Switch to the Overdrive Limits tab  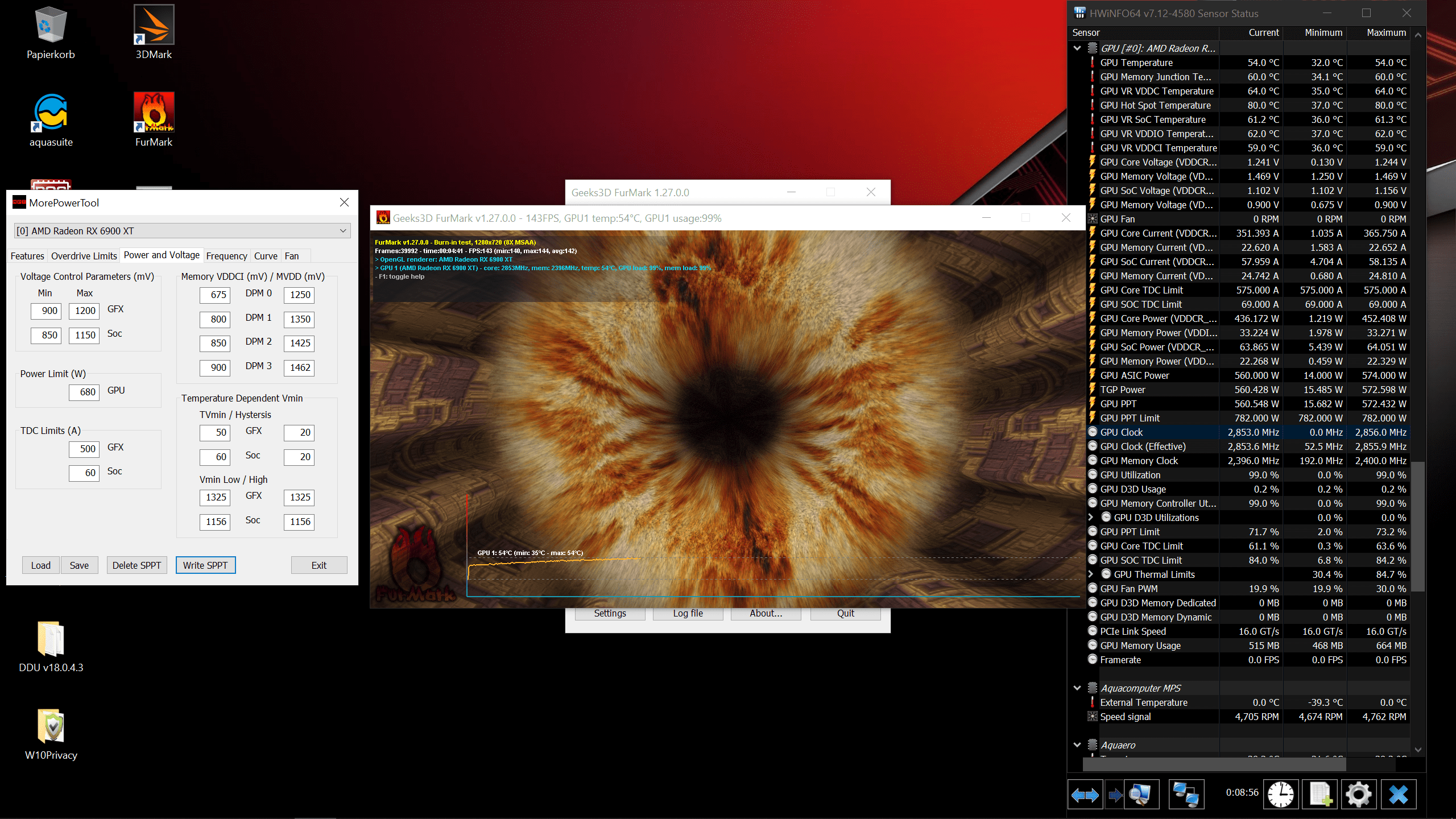tap(84, 256)
